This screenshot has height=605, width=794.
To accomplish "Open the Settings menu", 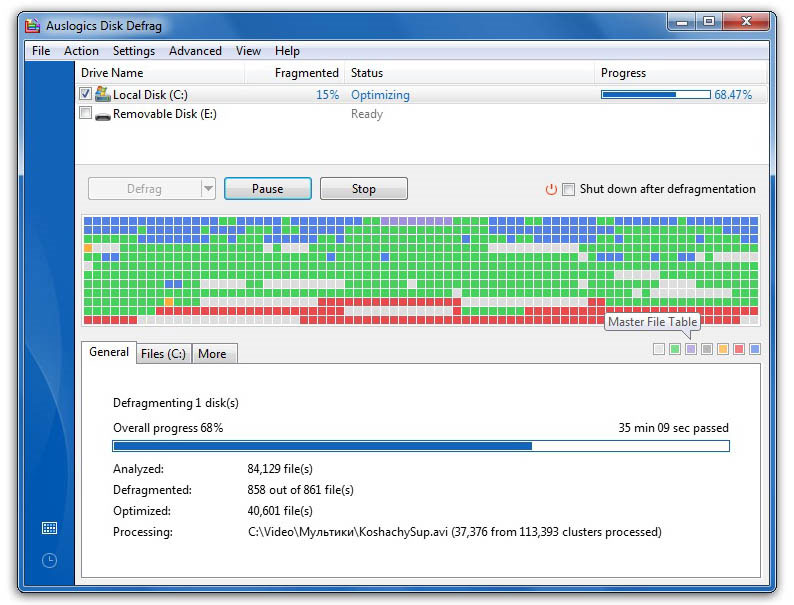I will click(x=134, y=51).
